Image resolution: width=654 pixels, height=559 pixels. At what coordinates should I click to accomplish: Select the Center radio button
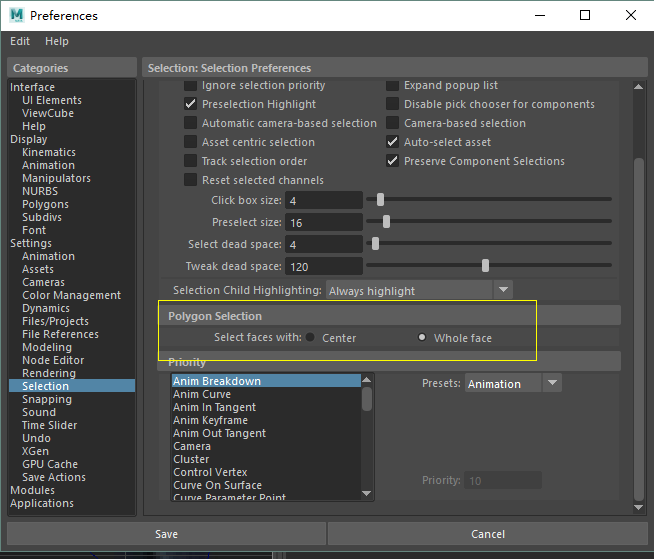click(310, 337)
